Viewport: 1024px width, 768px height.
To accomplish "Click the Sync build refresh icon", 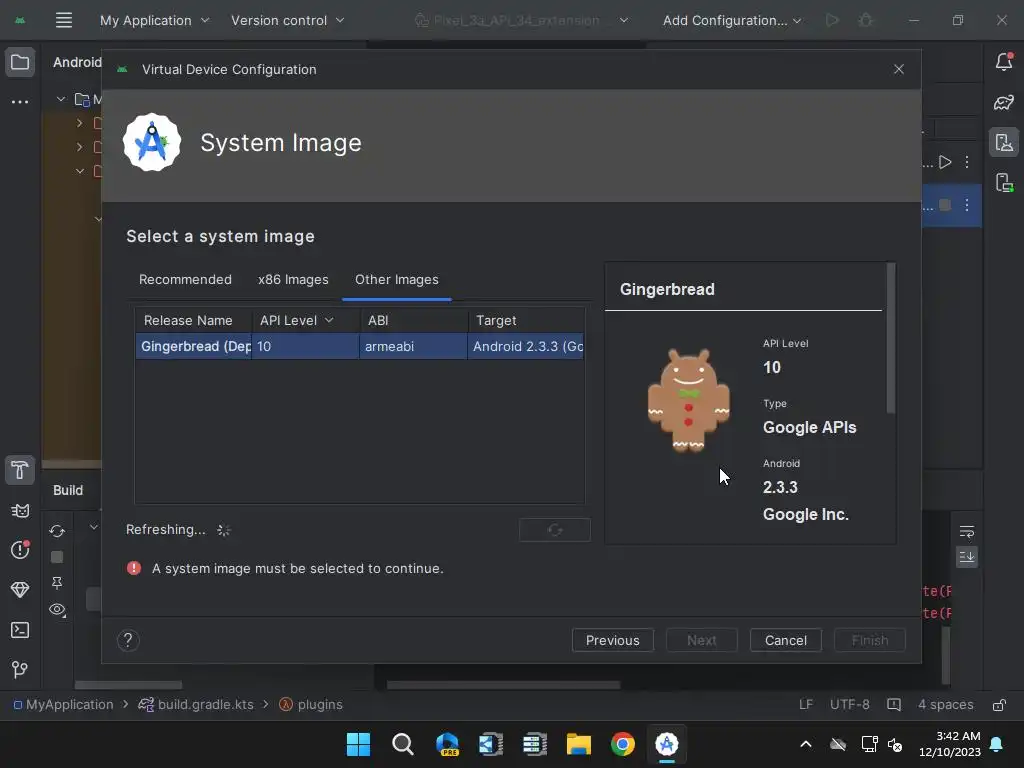I will (x=57, y=531).
